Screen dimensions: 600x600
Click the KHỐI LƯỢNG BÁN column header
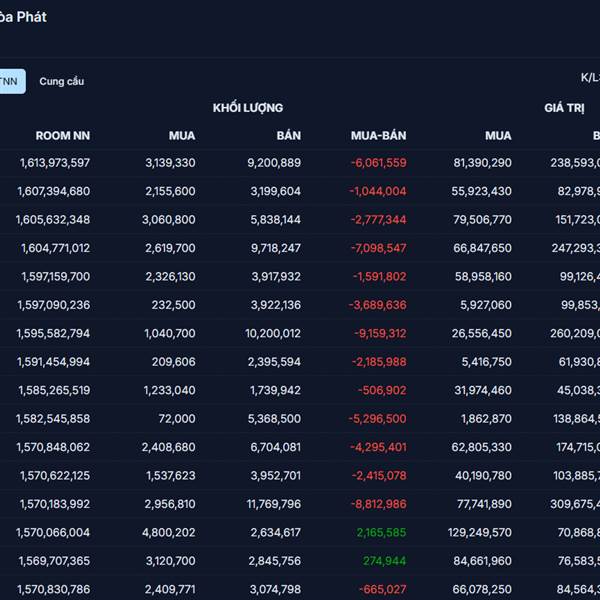coord(289,135)
